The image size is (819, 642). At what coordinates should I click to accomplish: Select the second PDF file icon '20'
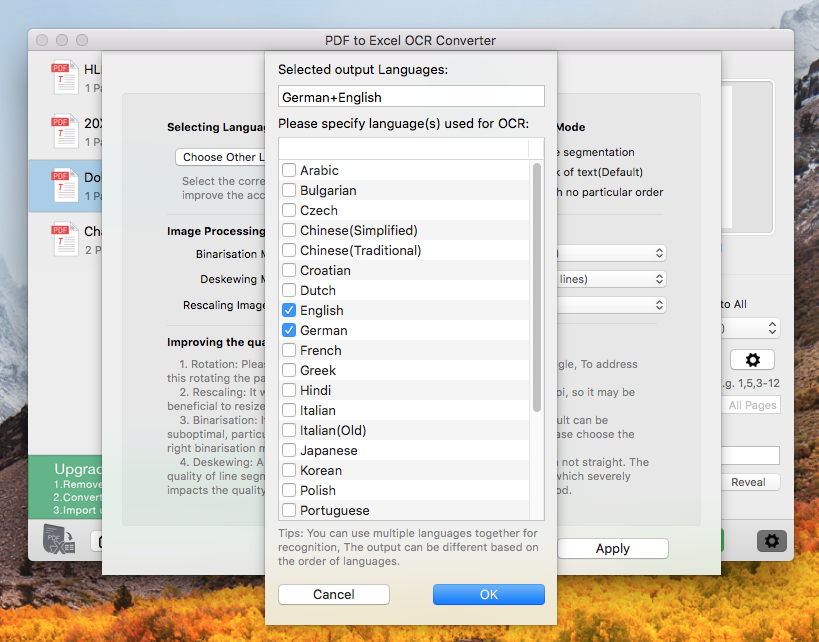coord(65,131)
